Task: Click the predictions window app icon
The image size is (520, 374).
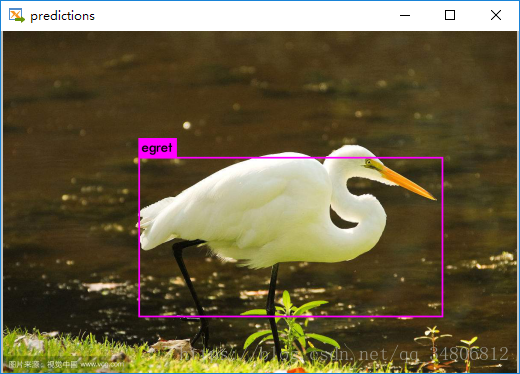Action: pos(17,15)
